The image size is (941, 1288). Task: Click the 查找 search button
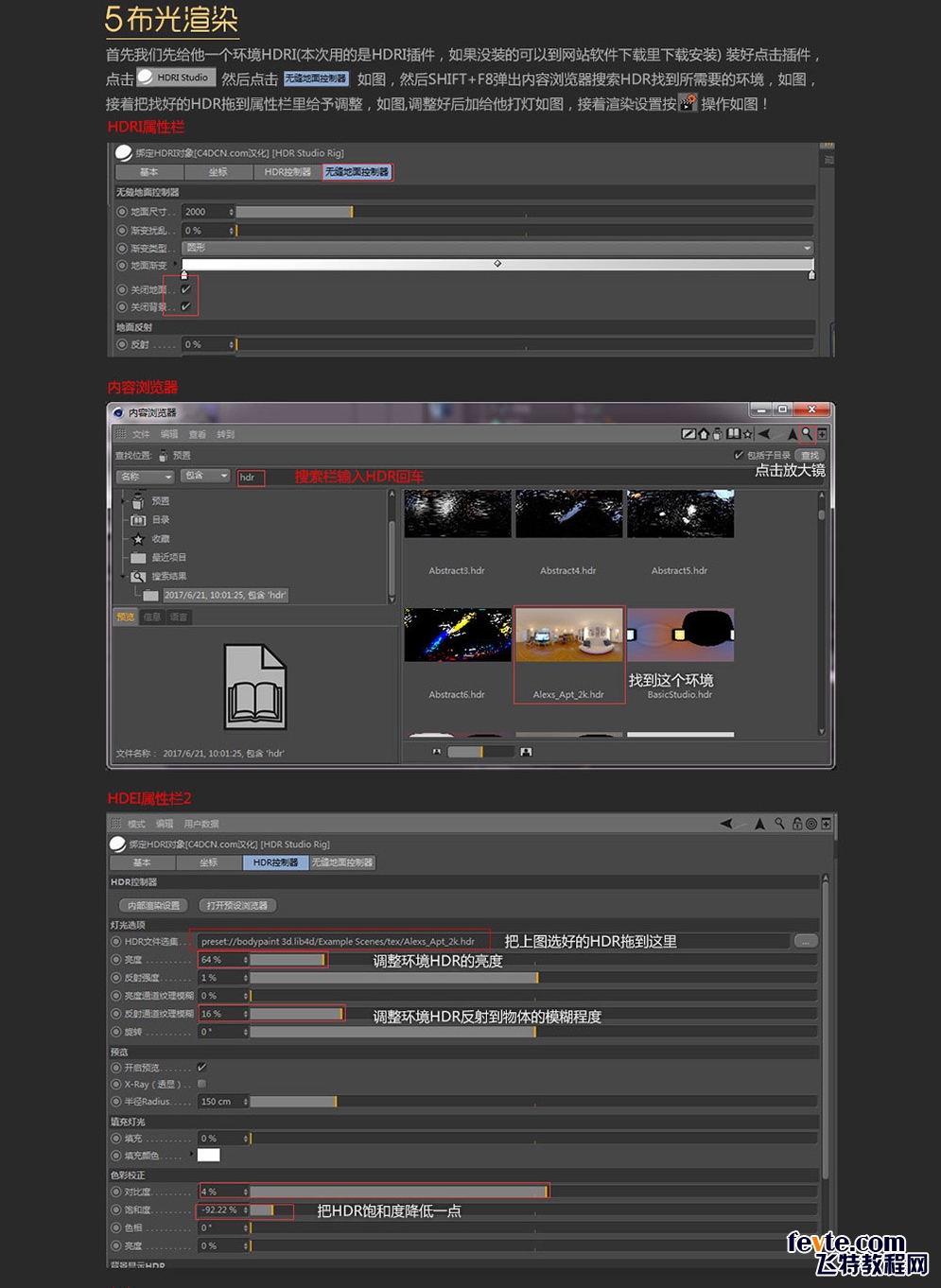(810, 456)
